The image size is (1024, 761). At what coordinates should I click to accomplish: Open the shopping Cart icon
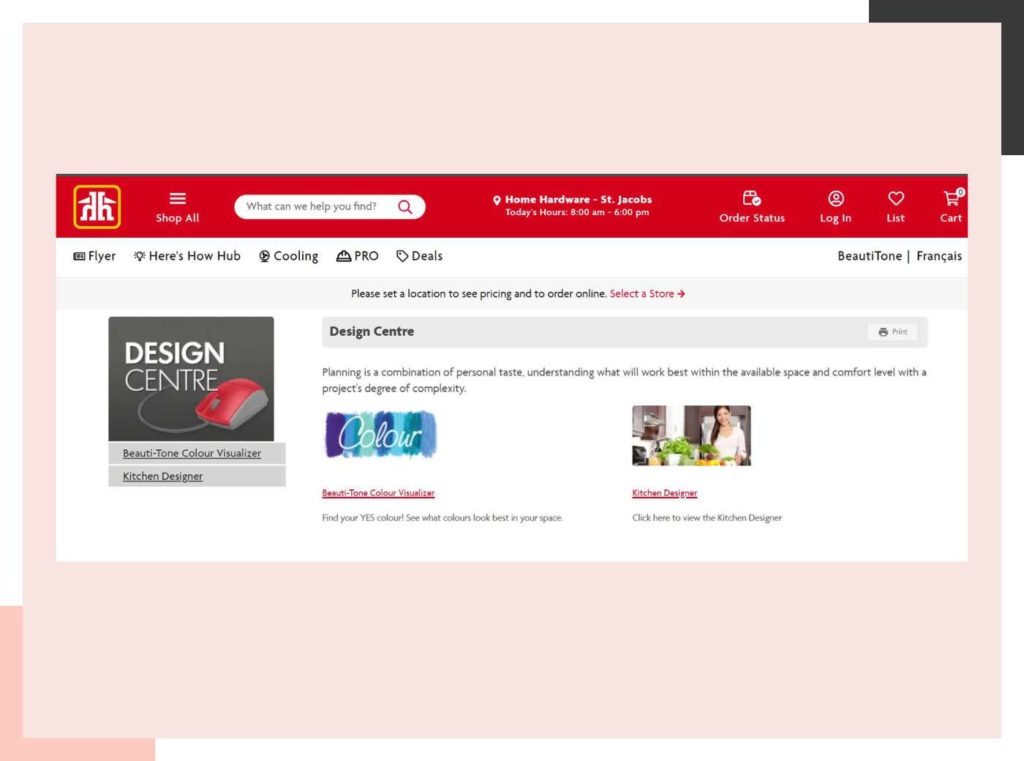(x=952, y=198)
